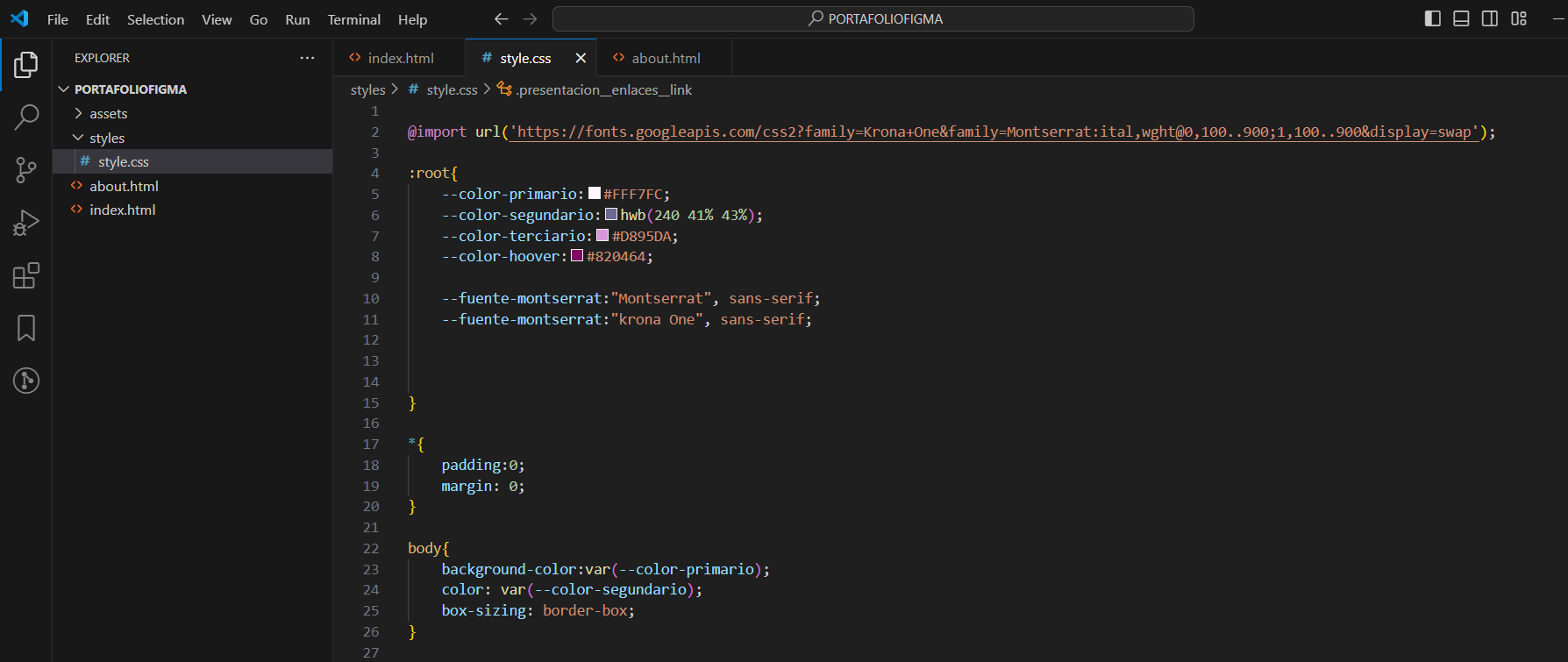Image resolution: width=1568 pixels, height=662 pixels.
Task: Open the Extensions view
Action: pyautogui.click(x=26, y=275)
